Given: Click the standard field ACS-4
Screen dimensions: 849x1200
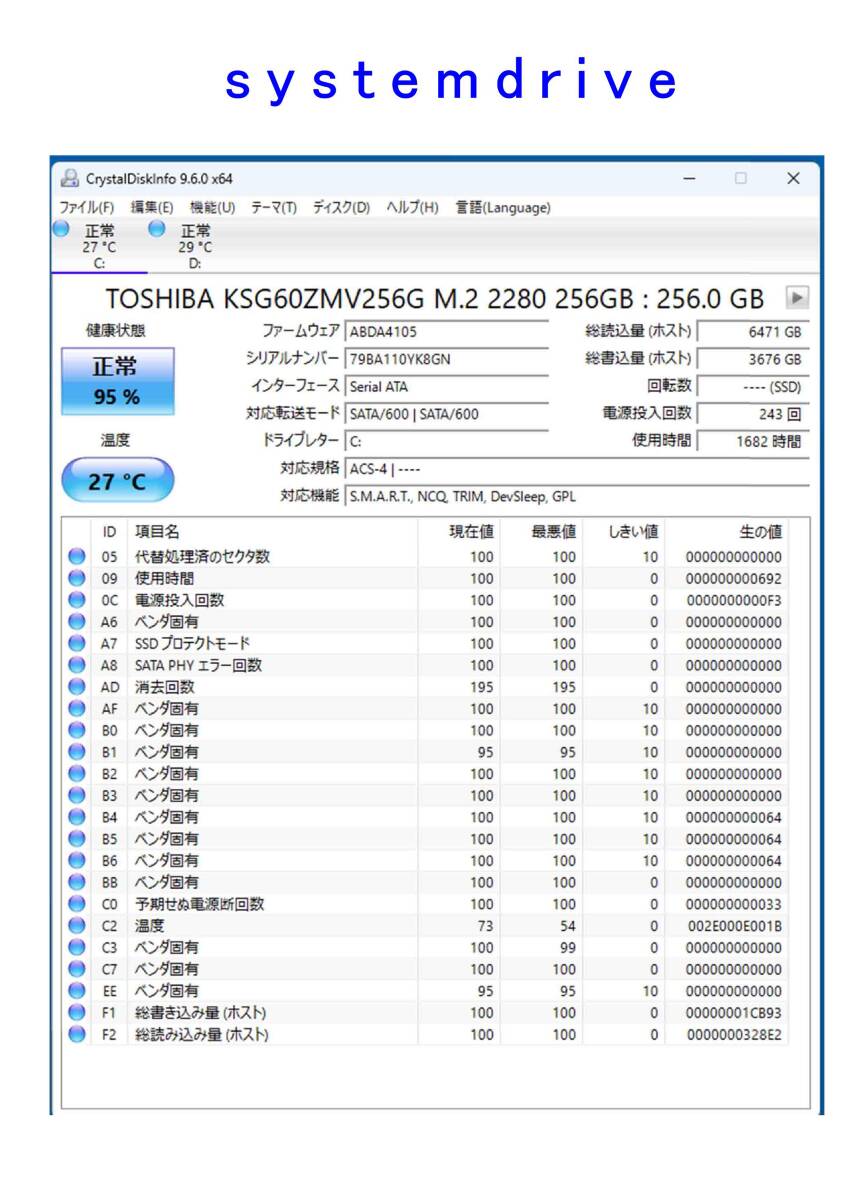Looking at the screenshot, I should coord(576,468).
